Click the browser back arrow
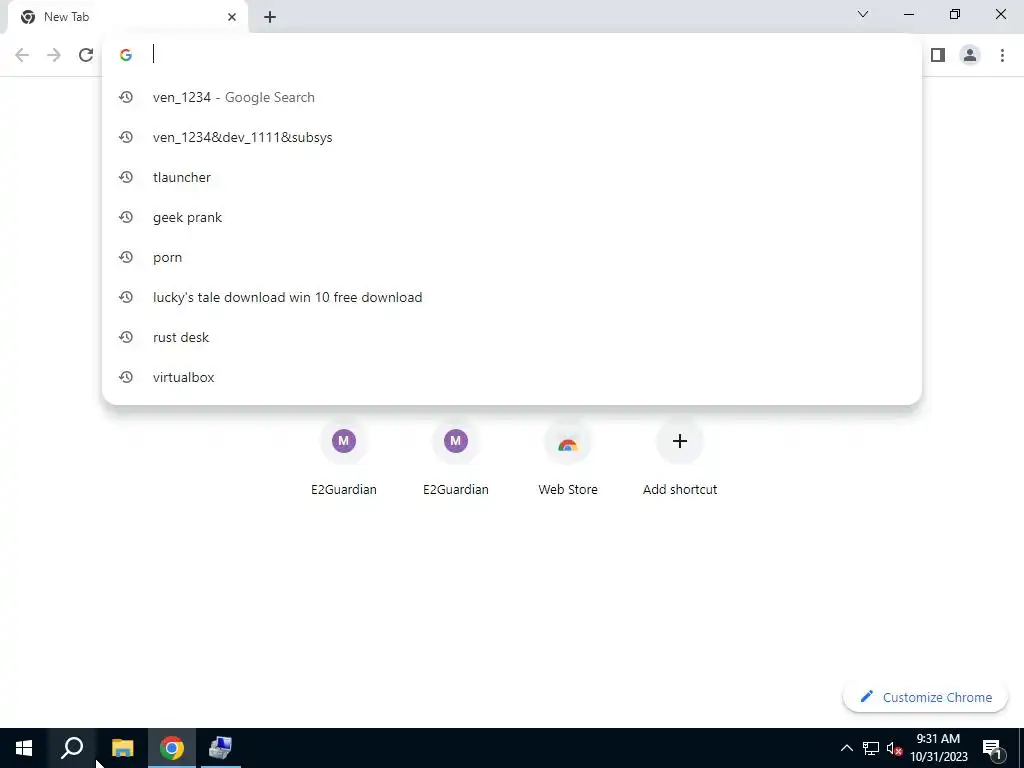 (22, 55)
